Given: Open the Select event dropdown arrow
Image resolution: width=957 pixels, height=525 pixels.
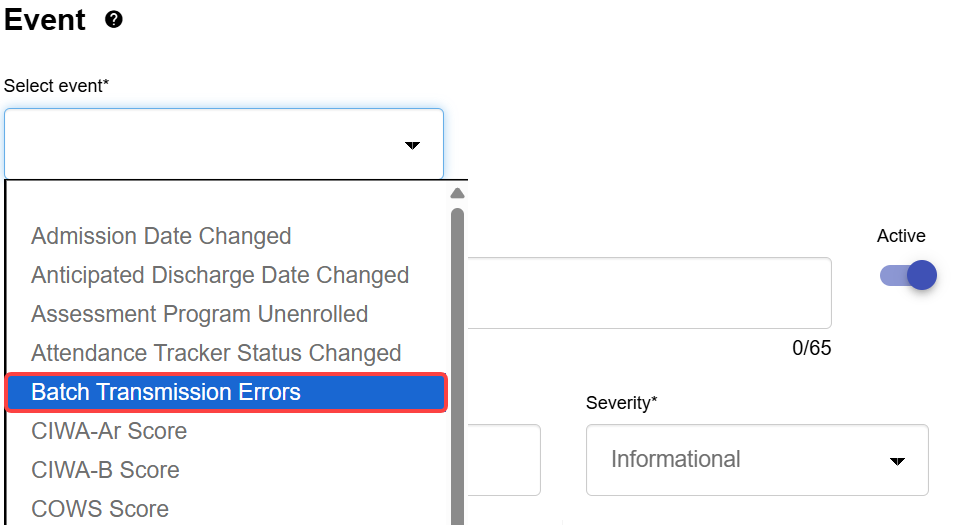Looking at the screenshot, I should pos(412,146).
